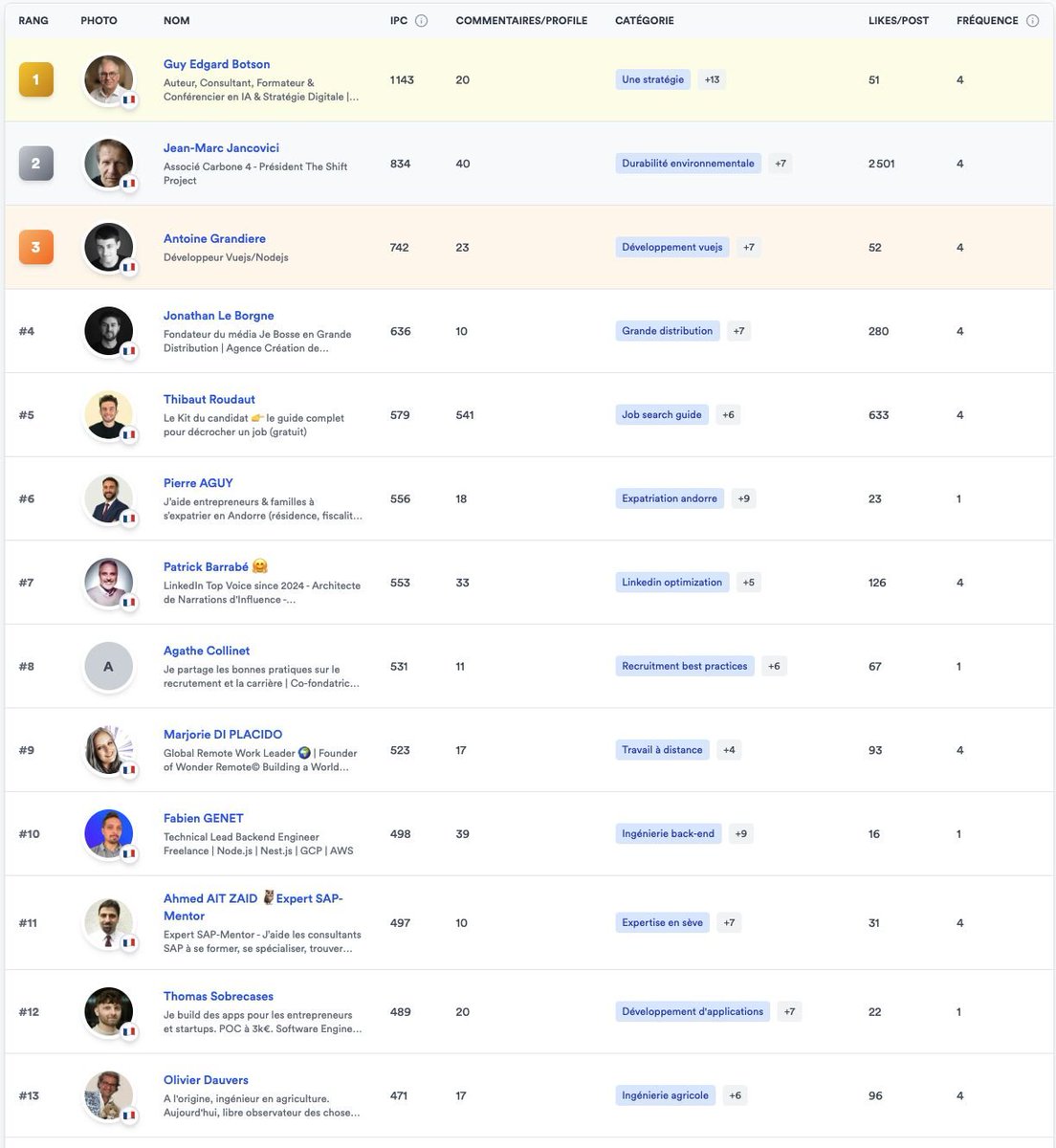Expand +7 categories next to Expertise en sève

730,923
